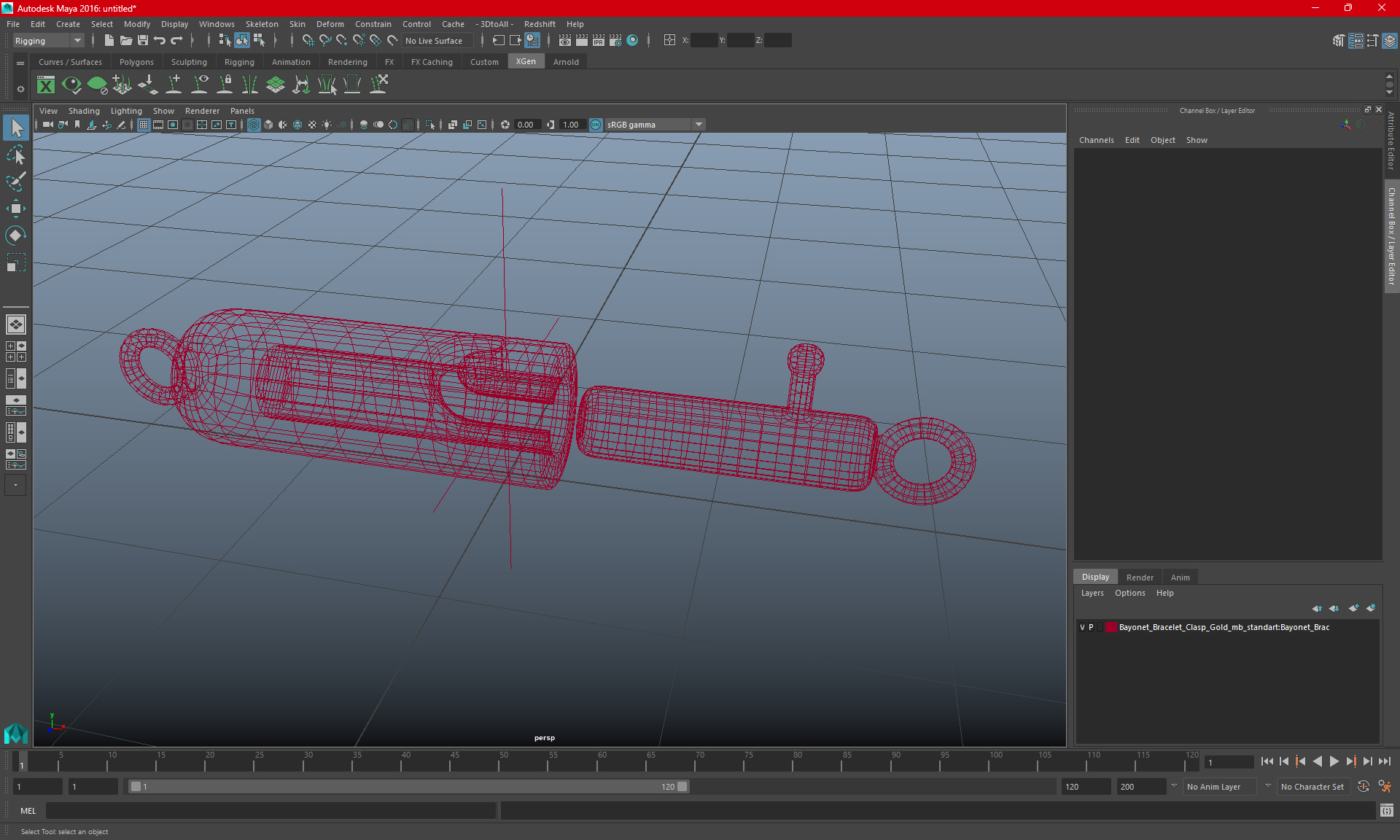
Task: Click the playback range slider bar
Action: (x=408, y=787)
